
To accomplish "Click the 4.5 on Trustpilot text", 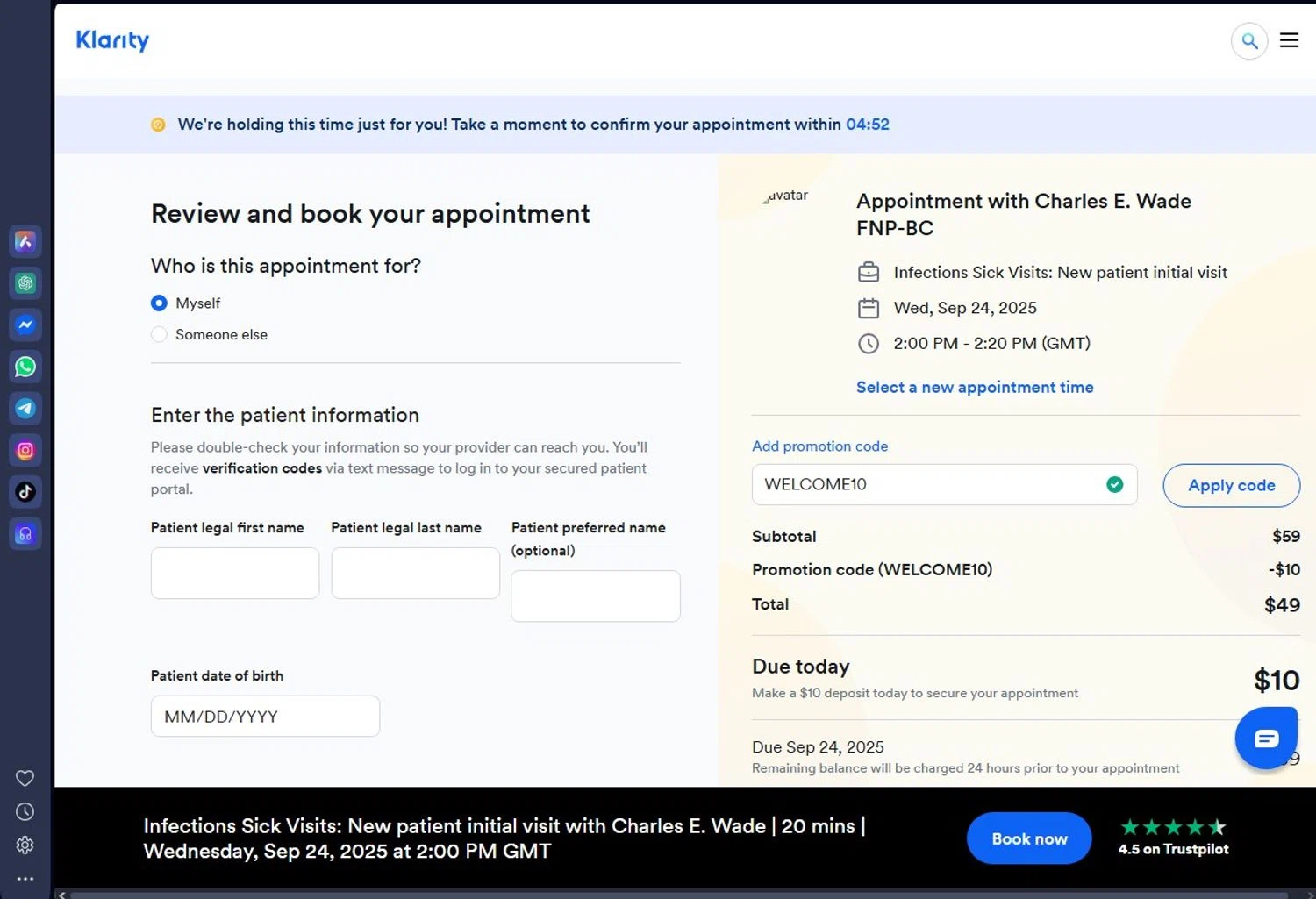I will (1173, 849).
